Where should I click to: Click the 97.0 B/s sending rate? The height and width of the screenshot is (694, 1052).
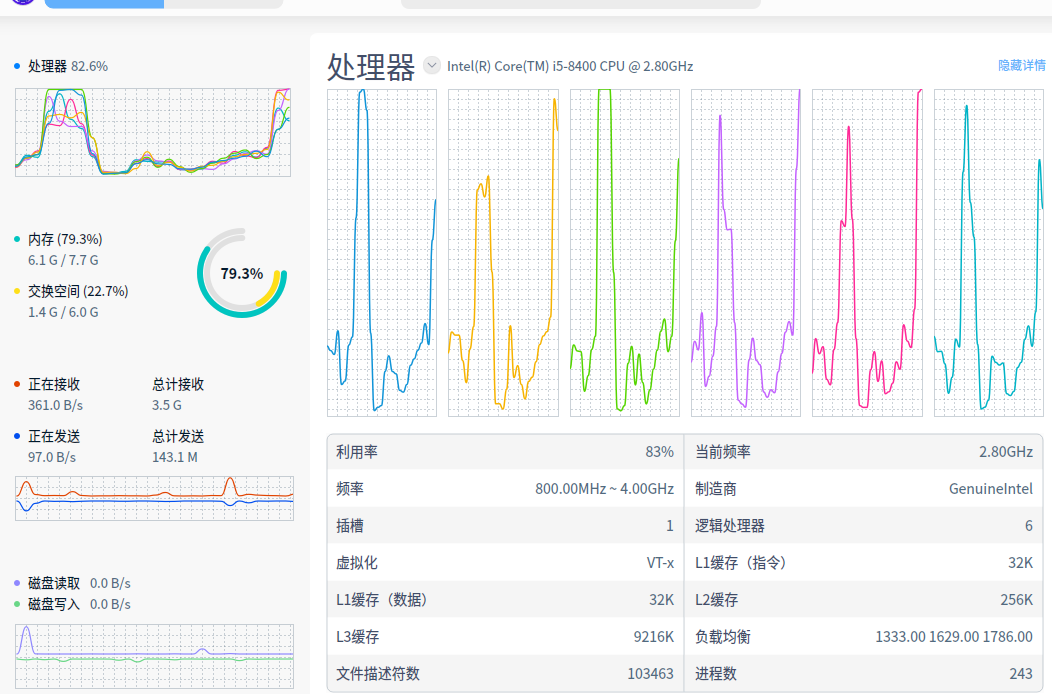tap(52, 458)
